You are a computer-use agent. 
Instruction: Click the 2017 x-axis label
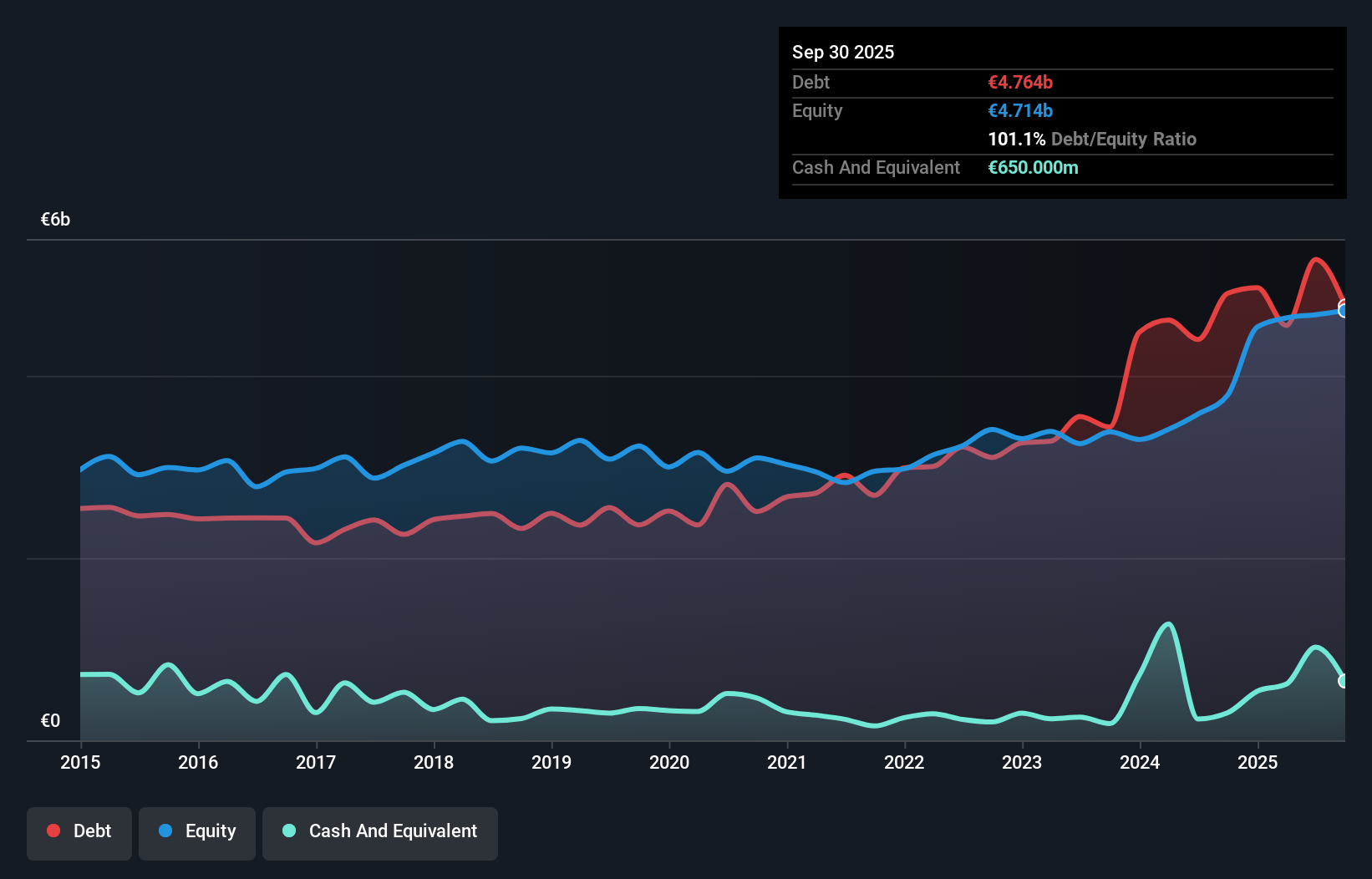(316, 762)
